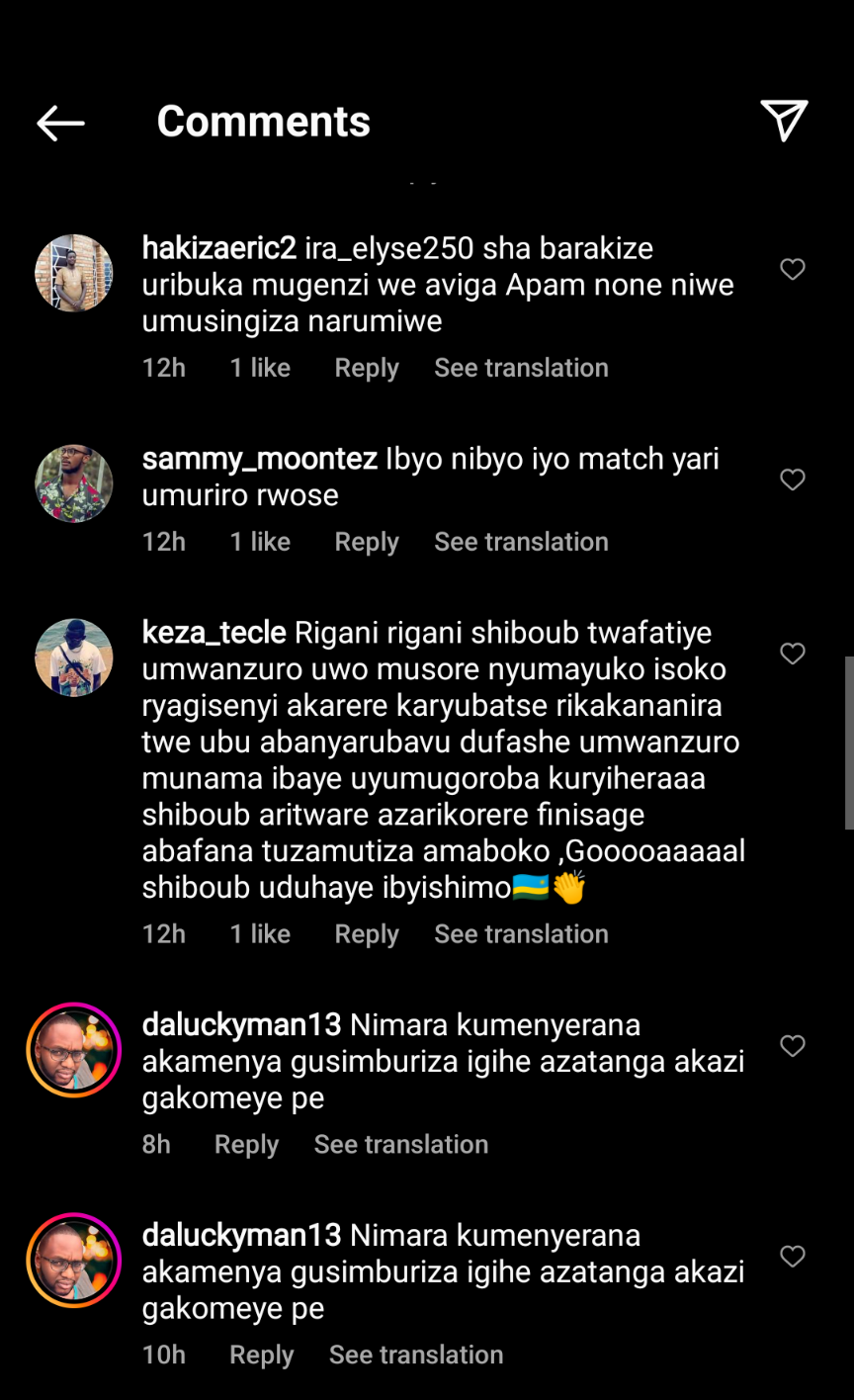This screenshot has height=1400, width=854.
Task: Tap the share paper plane icon
Action: (x=784, y=121)
